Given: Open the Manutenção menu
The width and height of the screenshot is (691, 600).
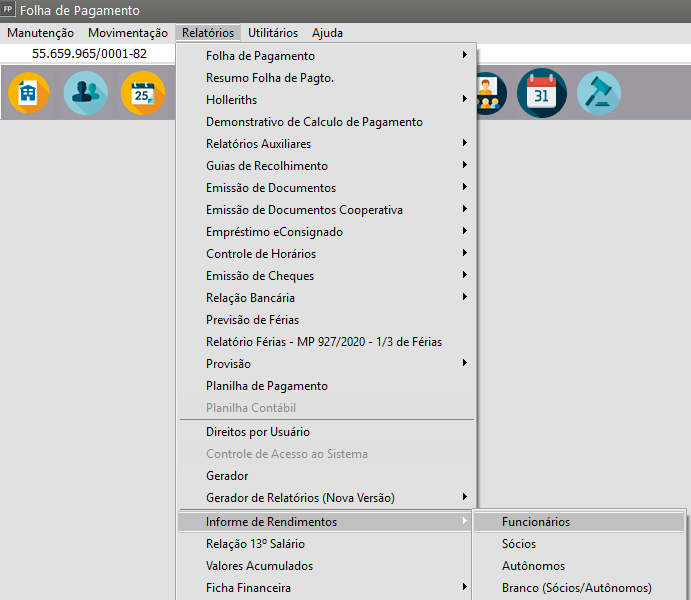Looking at the screenshot, I should pyautogui.click(x=40, y=33).
